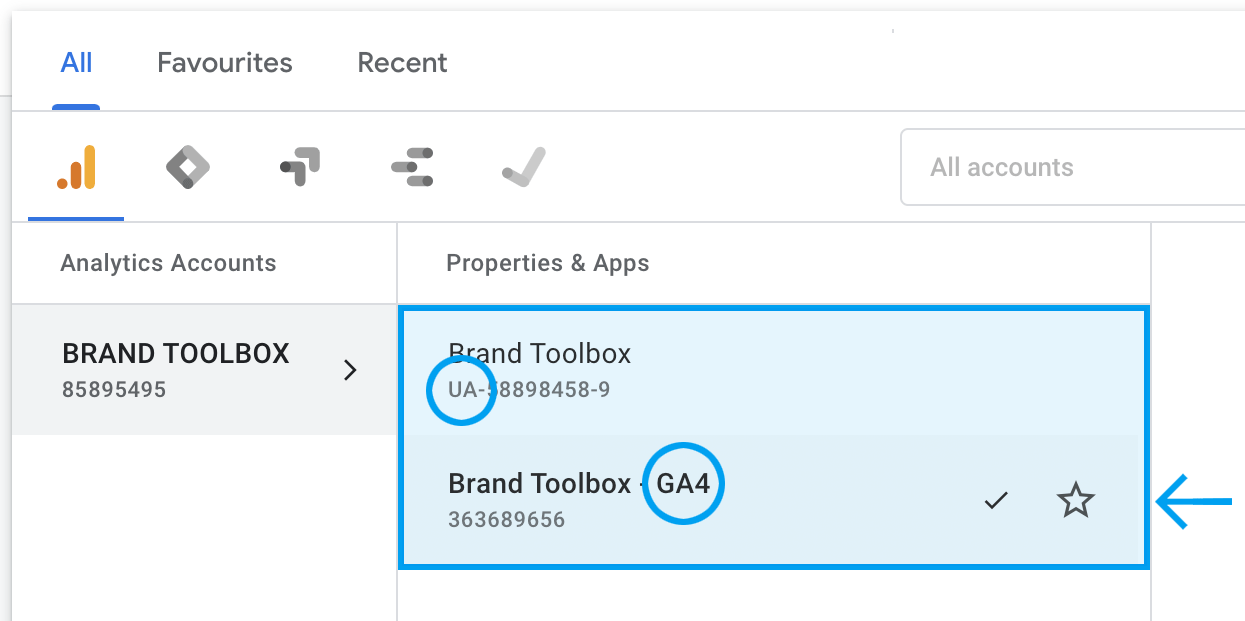Image resolution: width=1245 pixels, height=621 pixels.
Task: Click the Properties & Apps column header
Action: pos(547,264)
